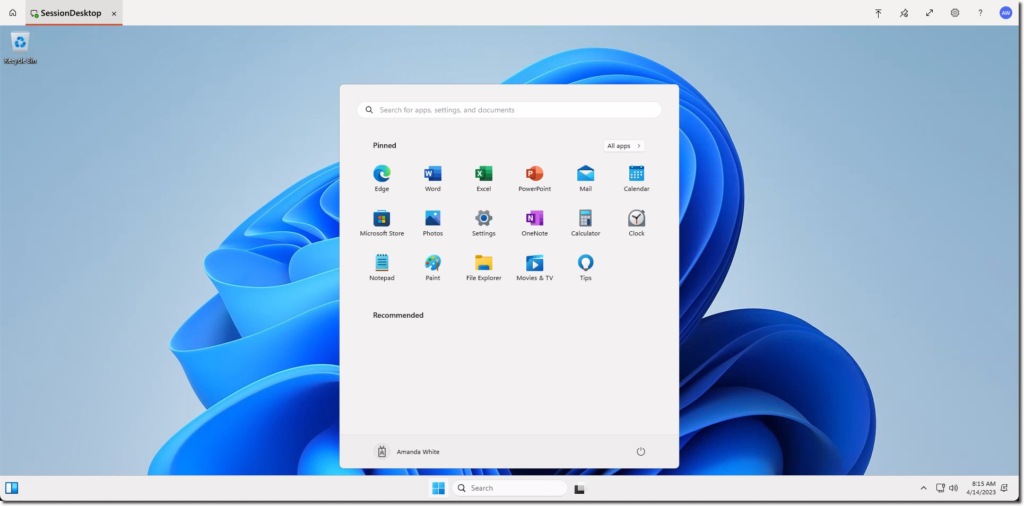The height and width of the screenshot is (506, 1024).
Task: Click the Windows Start button on taskbar
Action: coord(438,488)
